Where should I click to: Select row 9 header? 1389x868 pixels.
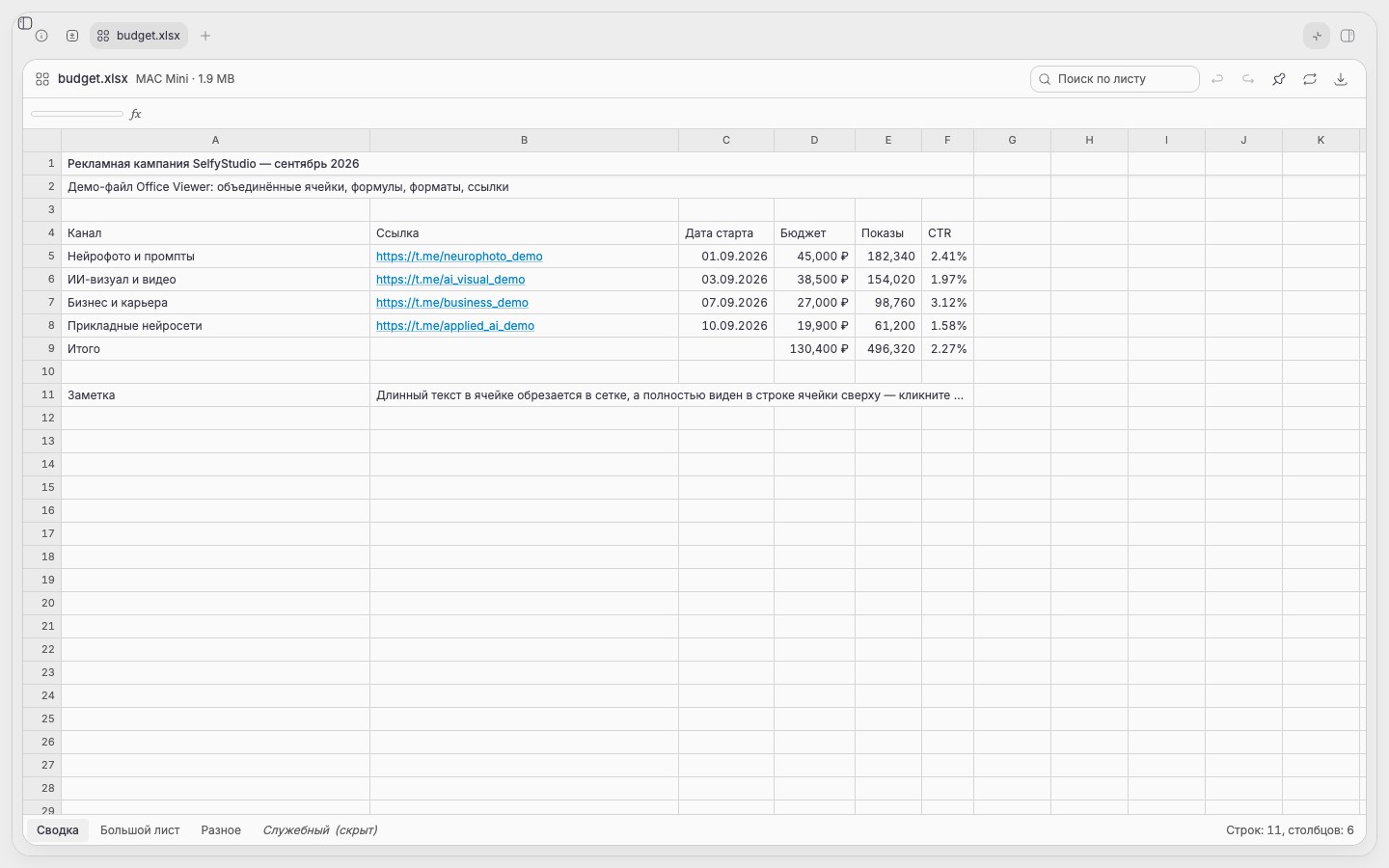pyautogui.click(x=42, y=349)
